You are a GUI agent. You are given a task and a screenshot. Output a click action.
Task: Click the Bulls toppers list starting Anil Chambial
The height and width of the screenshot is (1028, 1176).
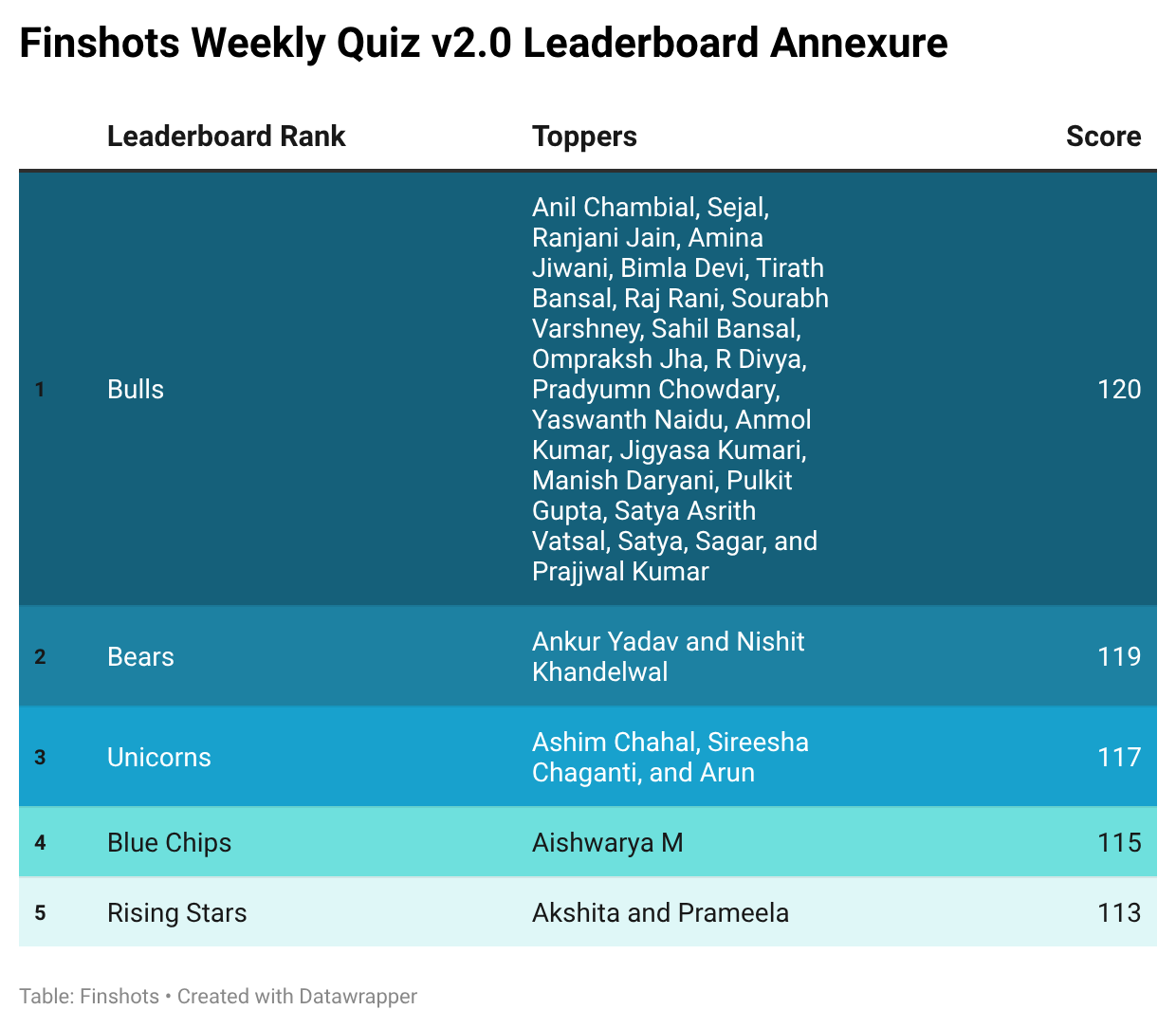679,390
